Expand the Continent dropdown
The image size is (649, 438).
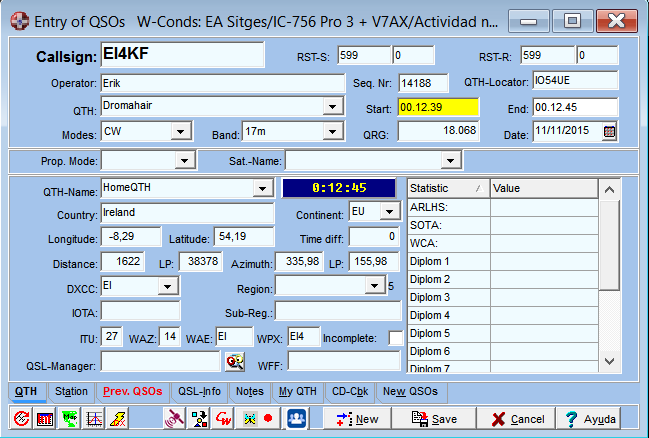point(387,212)
